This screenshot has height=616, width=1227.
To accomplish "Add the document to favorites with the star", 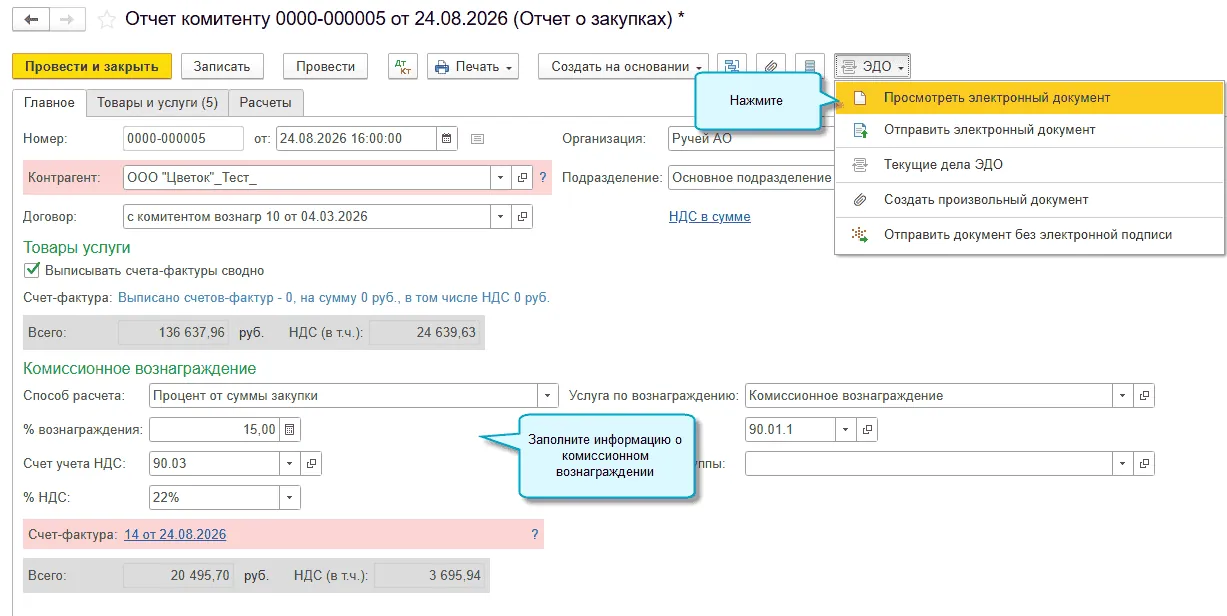I will coord(107,20).
